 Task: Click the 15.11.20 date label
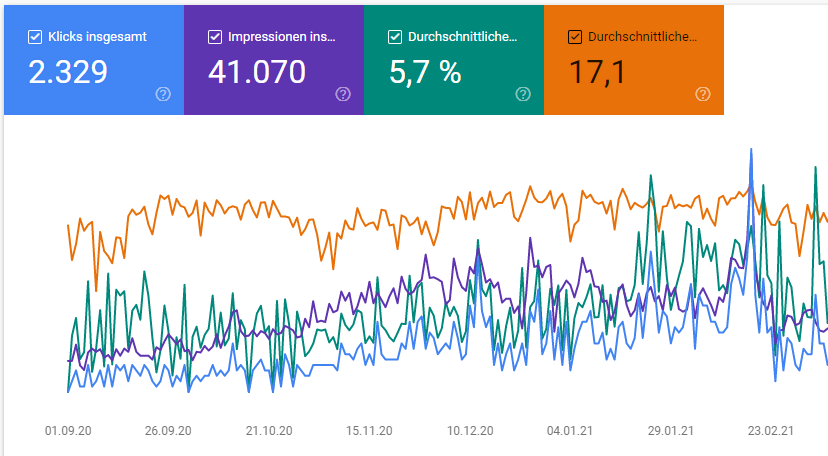pos(369,430)
